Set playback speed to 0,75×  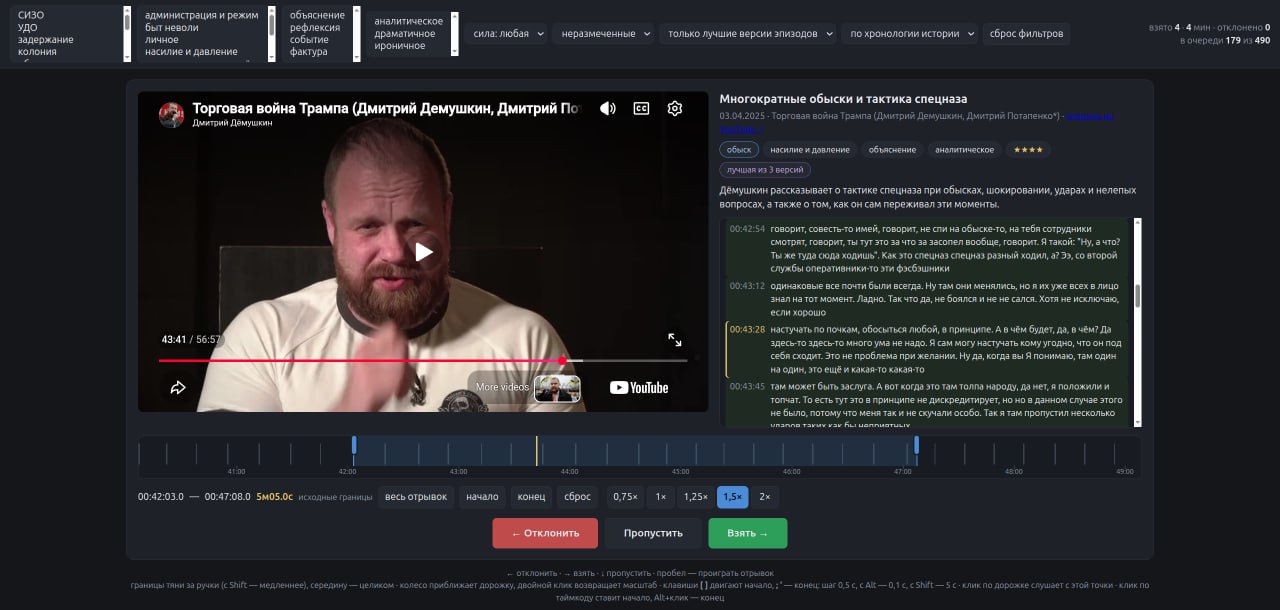[626, 497]
